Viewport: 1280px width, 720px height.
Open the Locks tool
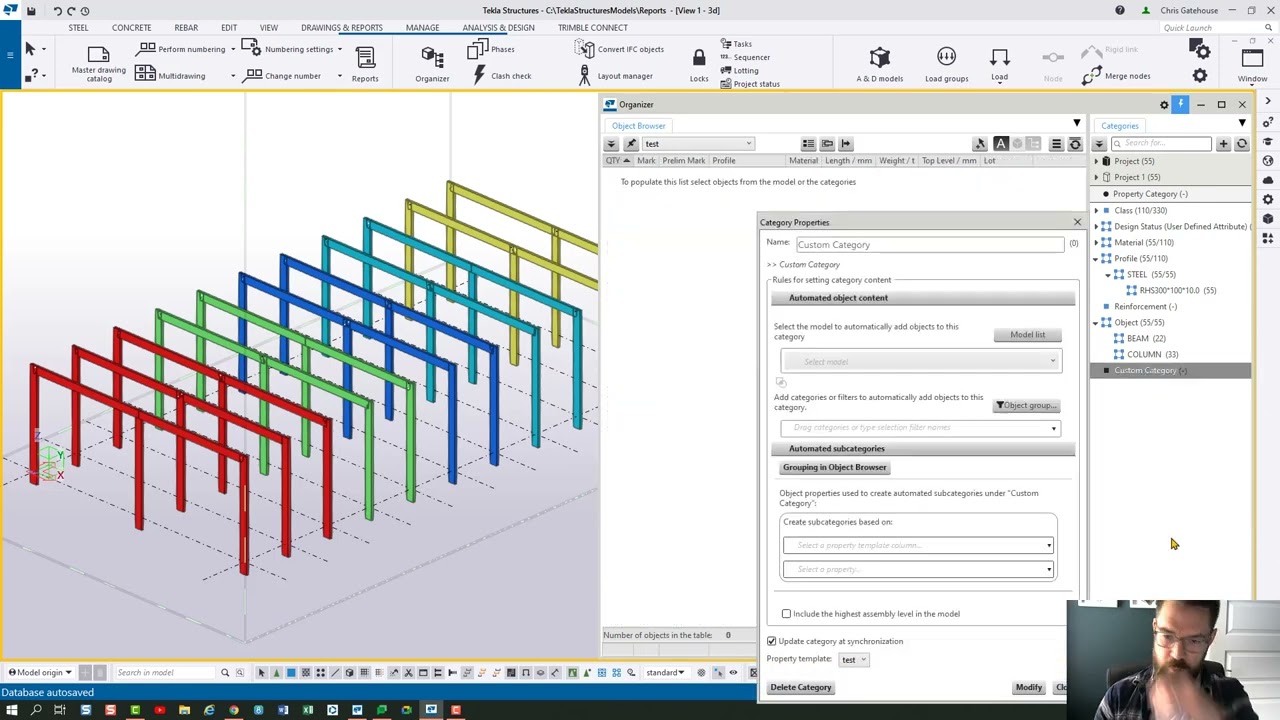[x=699, y=63]
